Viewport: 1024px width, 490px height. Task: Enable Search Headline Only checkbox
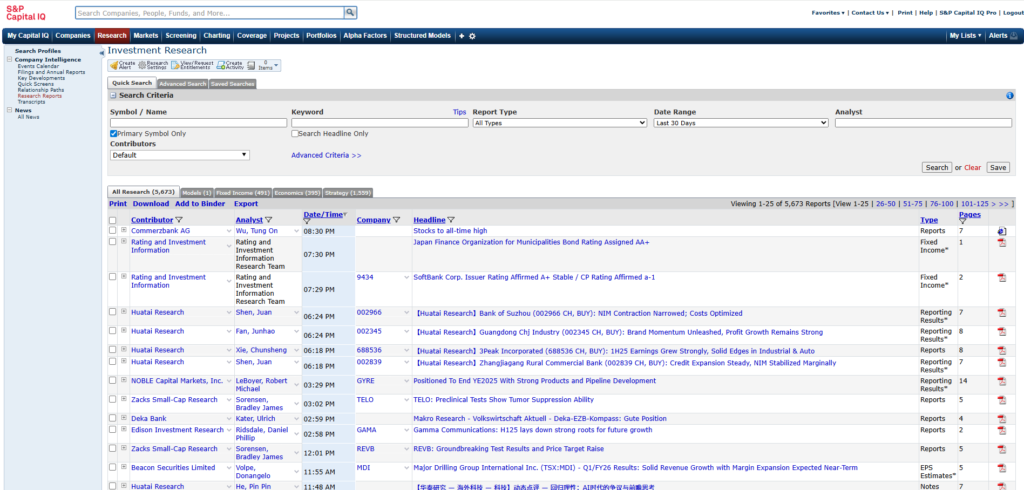(x=295, y=133)
